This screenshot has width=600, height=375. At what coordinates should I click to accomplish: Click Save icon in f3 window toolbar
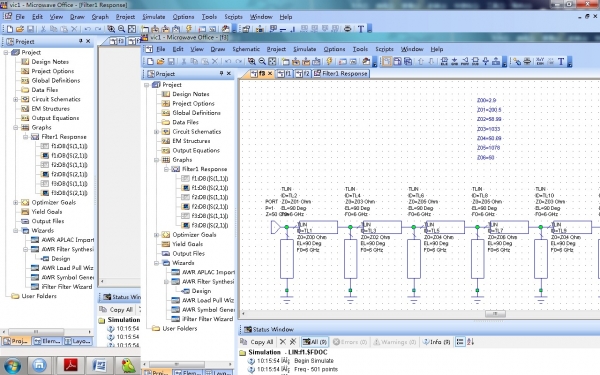click(x=171, y=61)
